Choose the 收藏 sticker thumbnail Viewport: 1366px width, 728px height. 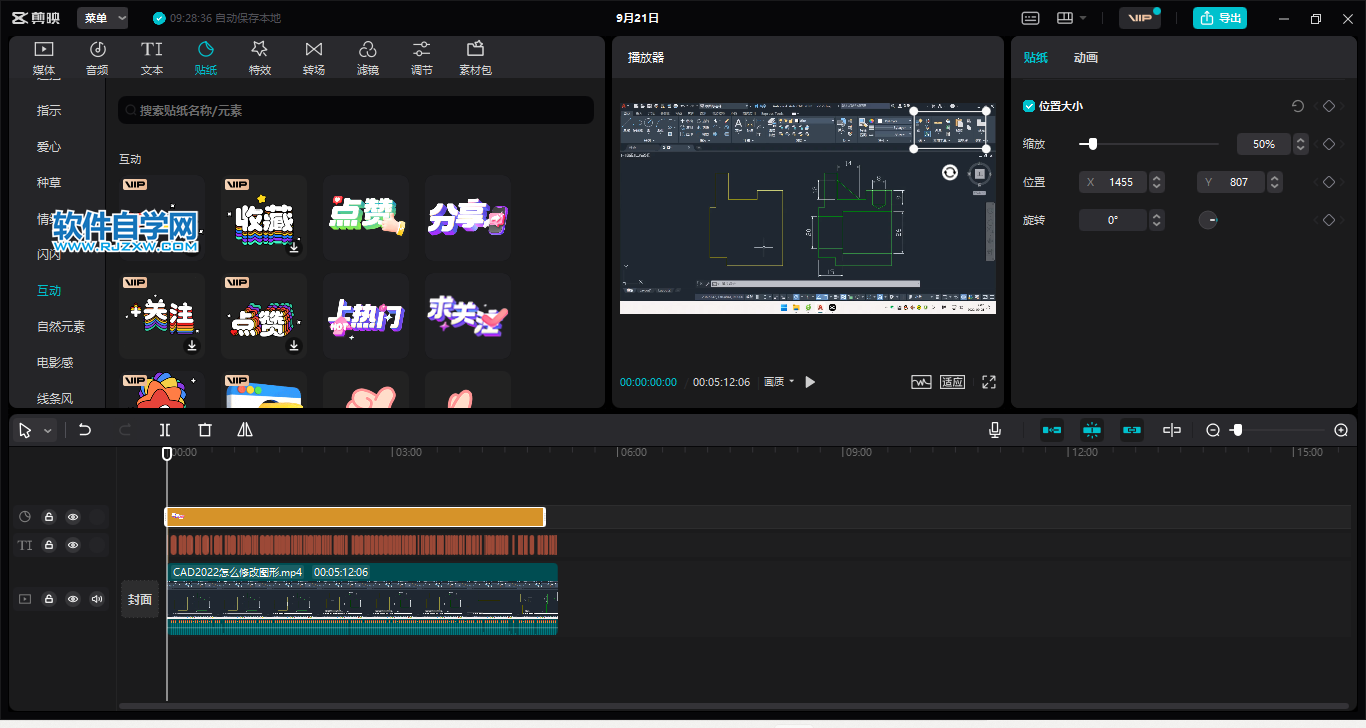pos(264,218)
